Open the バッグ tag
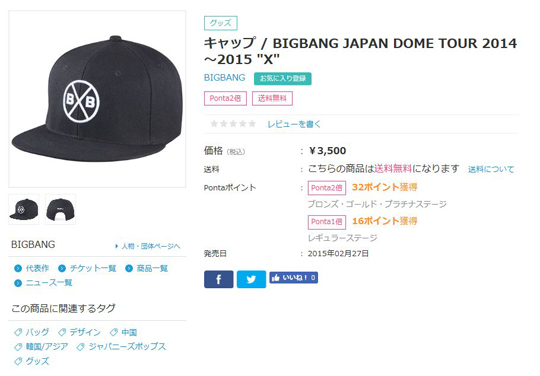Viewport: 540px width, 376px height. [32, 332]
